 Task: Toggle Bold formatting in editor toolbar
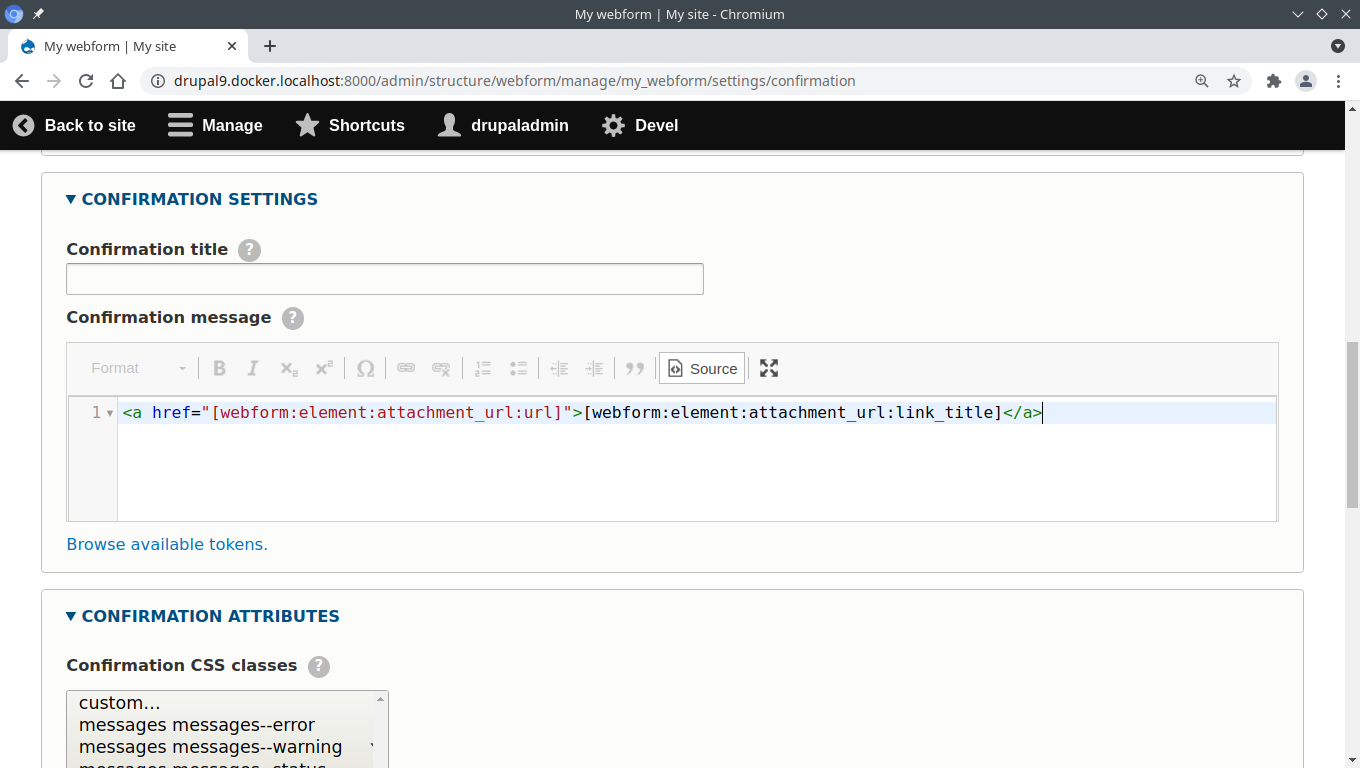pos(219,368)
